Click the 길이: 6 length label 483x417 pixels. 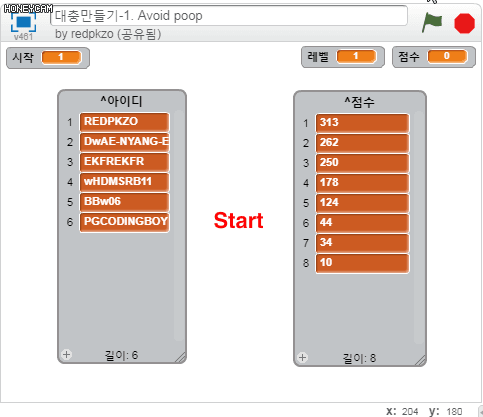(121, 355)
